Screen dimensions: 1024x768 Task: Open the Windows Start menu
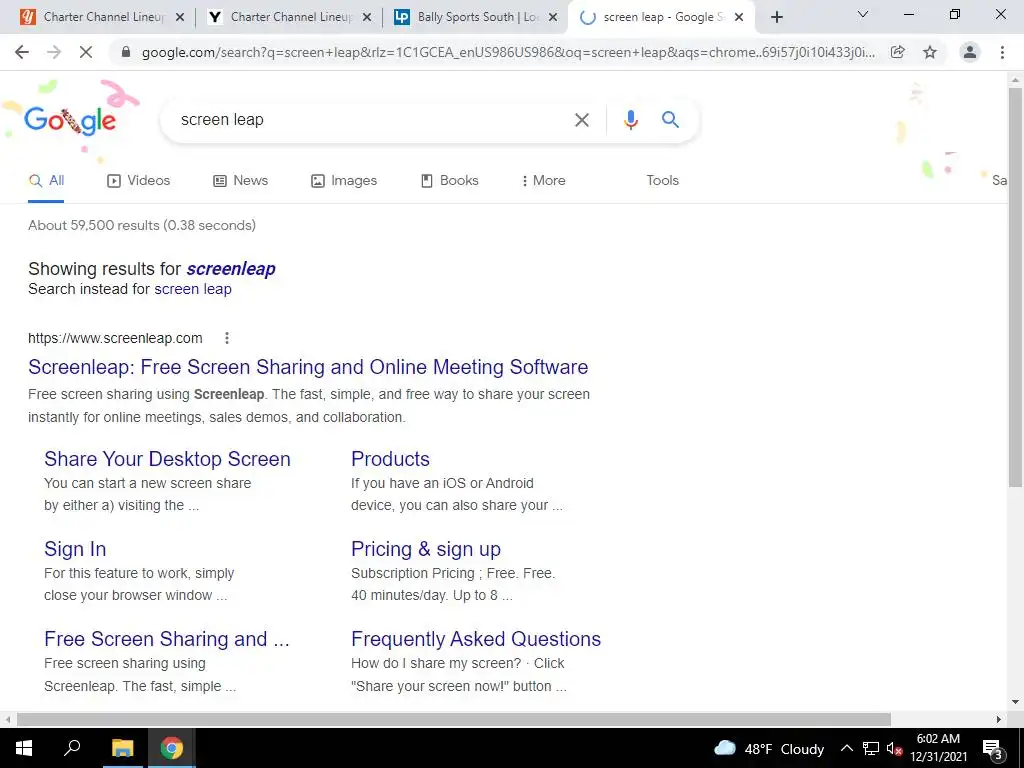pos(24,748)
